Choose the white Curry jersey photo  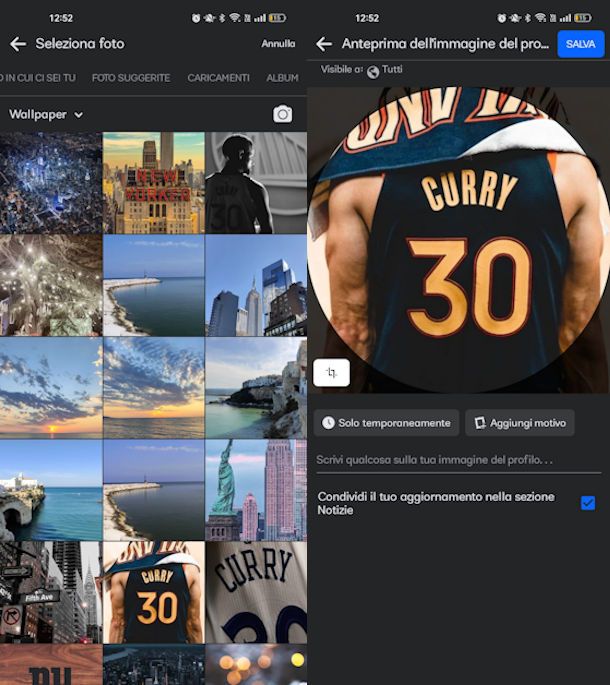(x=256, y=592)
